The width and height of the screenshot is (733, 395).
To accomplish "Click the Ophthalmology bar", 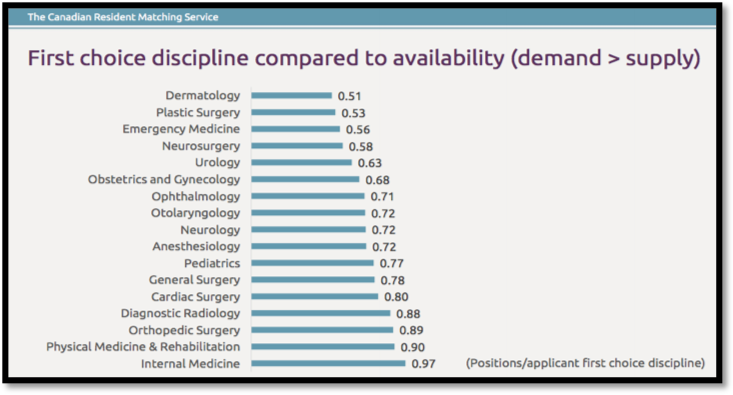I will coord(308,196).
